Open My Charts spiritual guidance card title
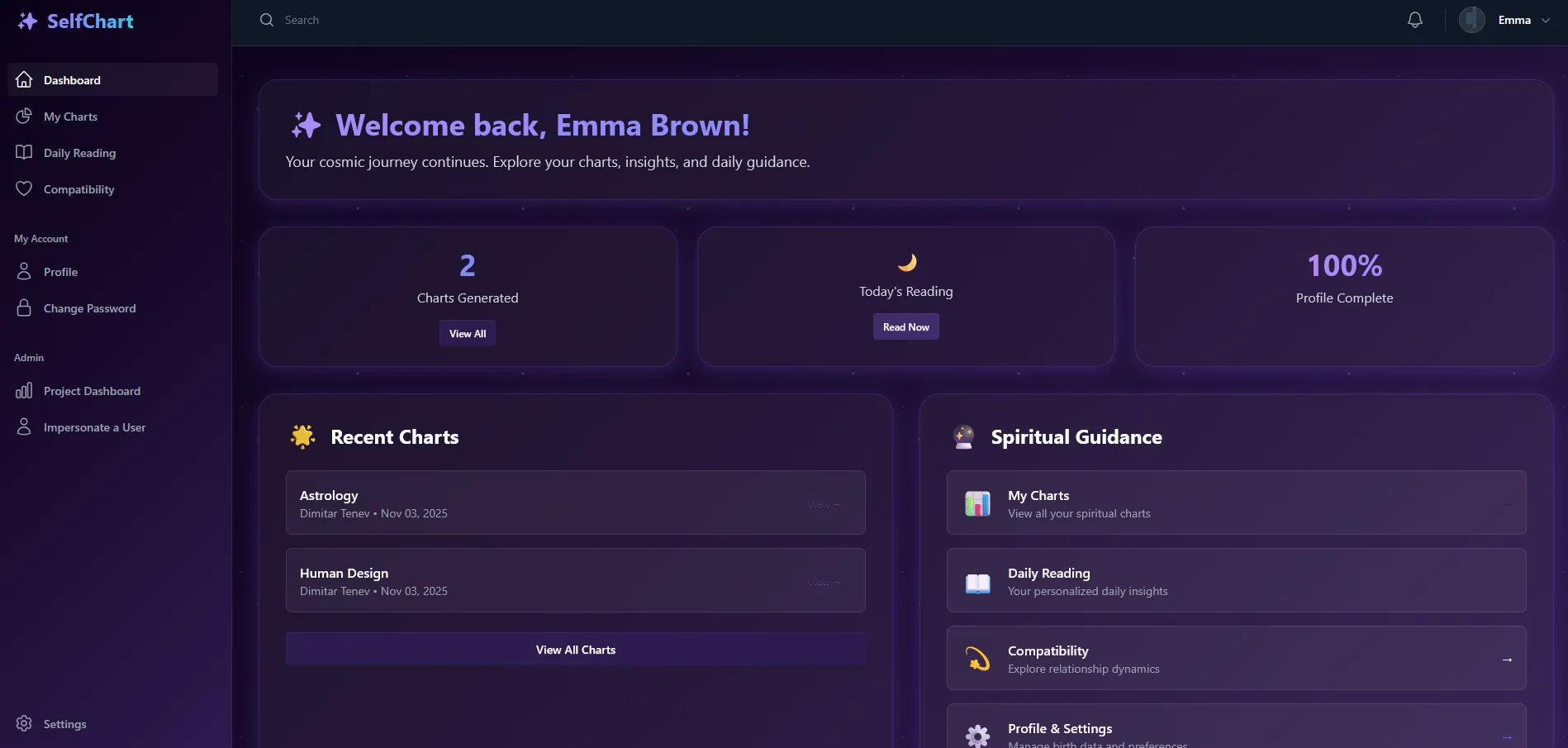This screenshot has height=748, width=1568. pos(1038,495)
